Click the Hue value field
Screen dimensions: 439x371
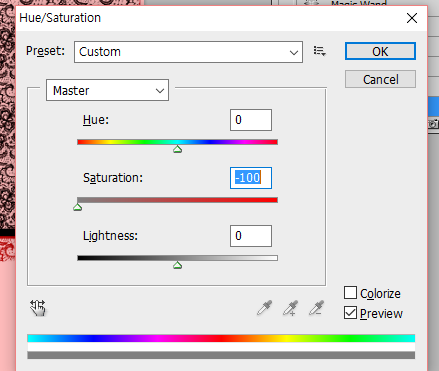coord(251,120)
